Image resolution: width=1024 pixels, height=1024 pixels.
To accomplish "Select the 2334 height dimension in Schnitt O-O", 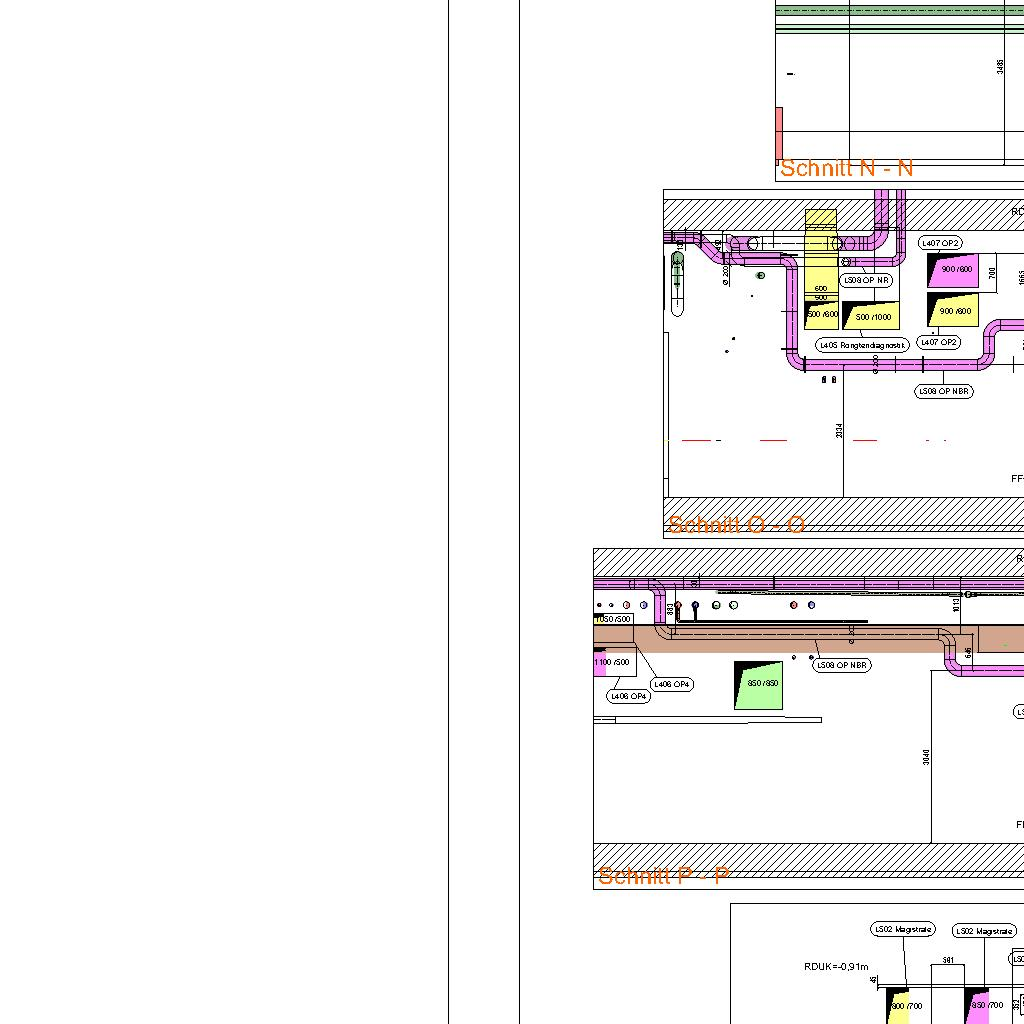I will (839, 430).
